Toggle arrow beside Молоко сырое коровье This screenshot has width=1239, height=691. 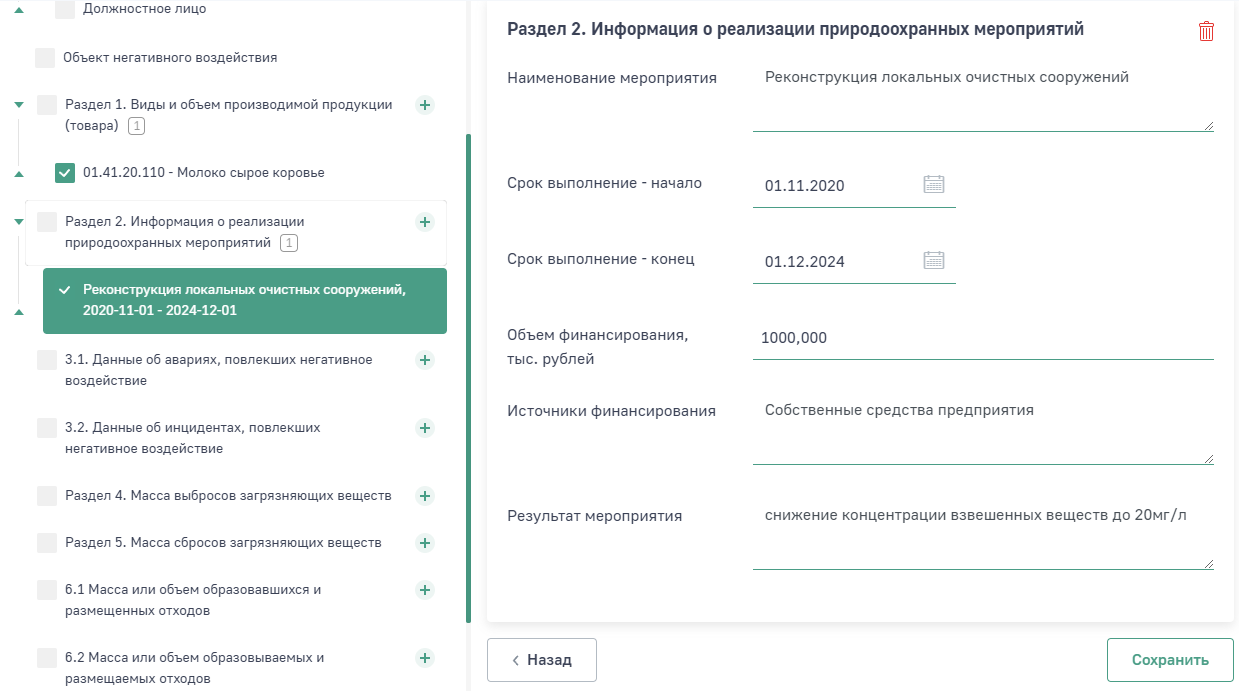[18, 174]
